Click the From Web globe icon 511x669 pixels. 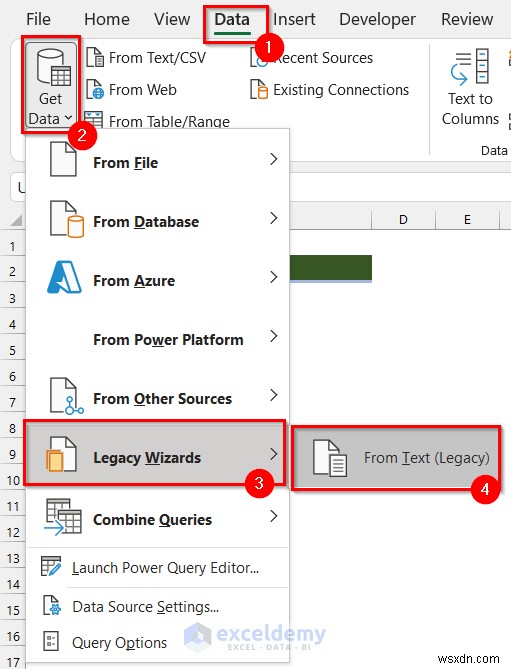(x=95, y=90)
